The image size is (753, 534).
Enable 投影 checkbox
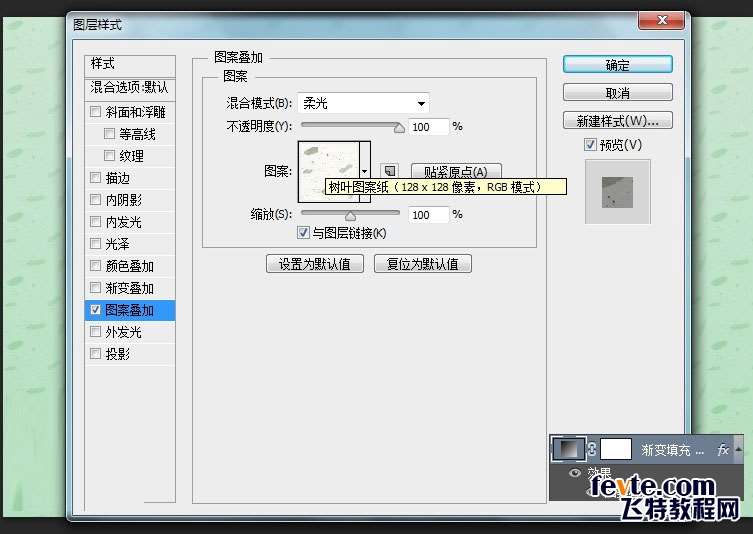point(96,353)
